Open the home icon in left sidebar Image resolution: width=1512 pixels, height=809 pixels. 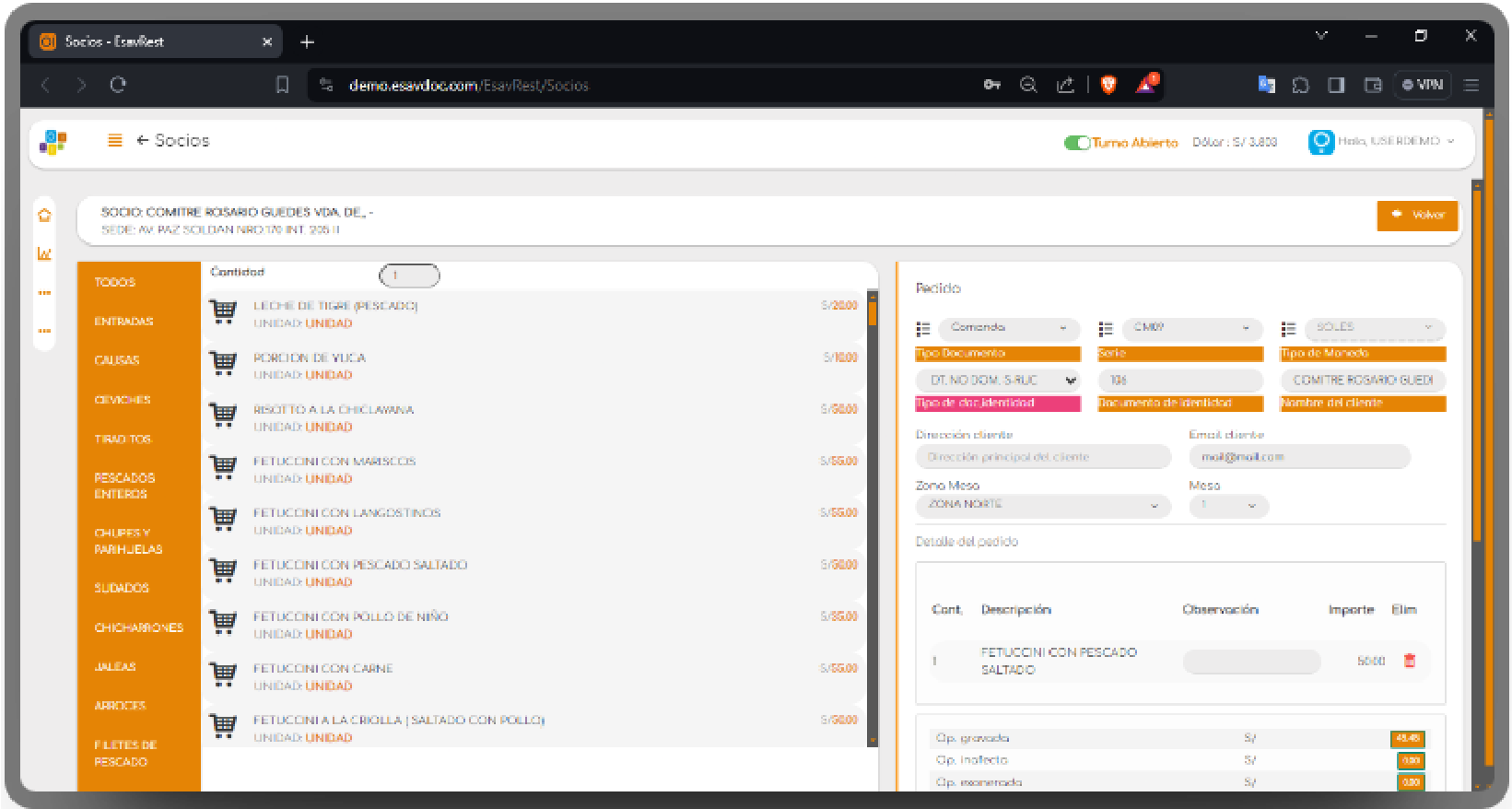44,216
